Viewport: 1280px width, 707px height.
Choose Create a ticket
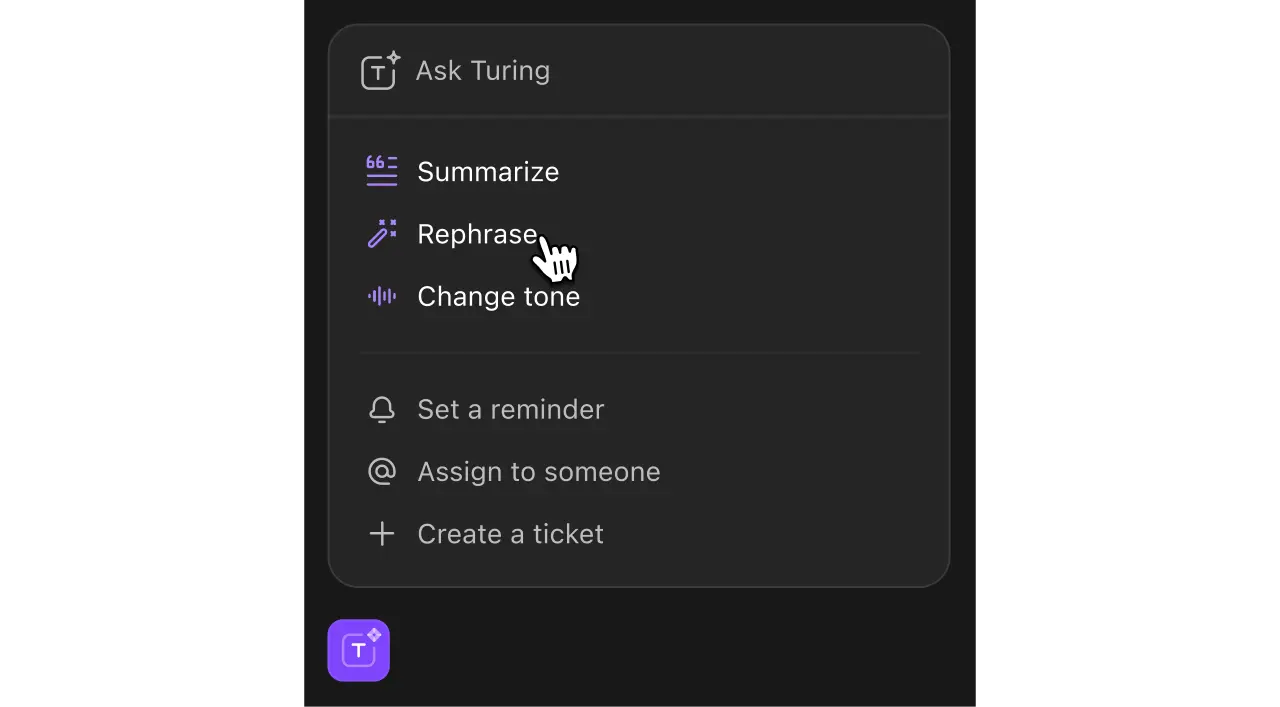pyautogui.click(x=510, y=533)
